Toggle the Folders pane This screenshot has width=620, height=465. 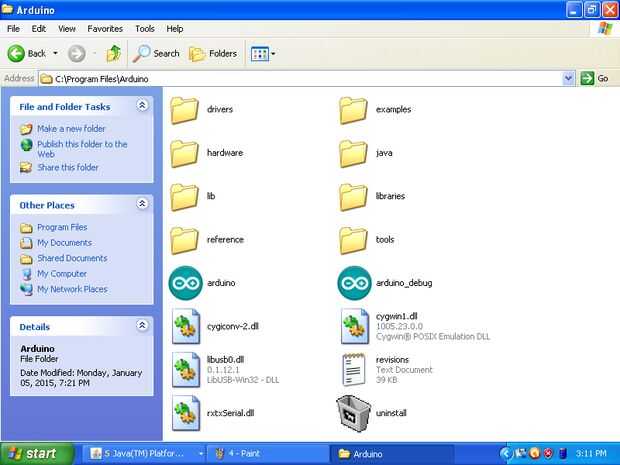click(x=213, y=53)
